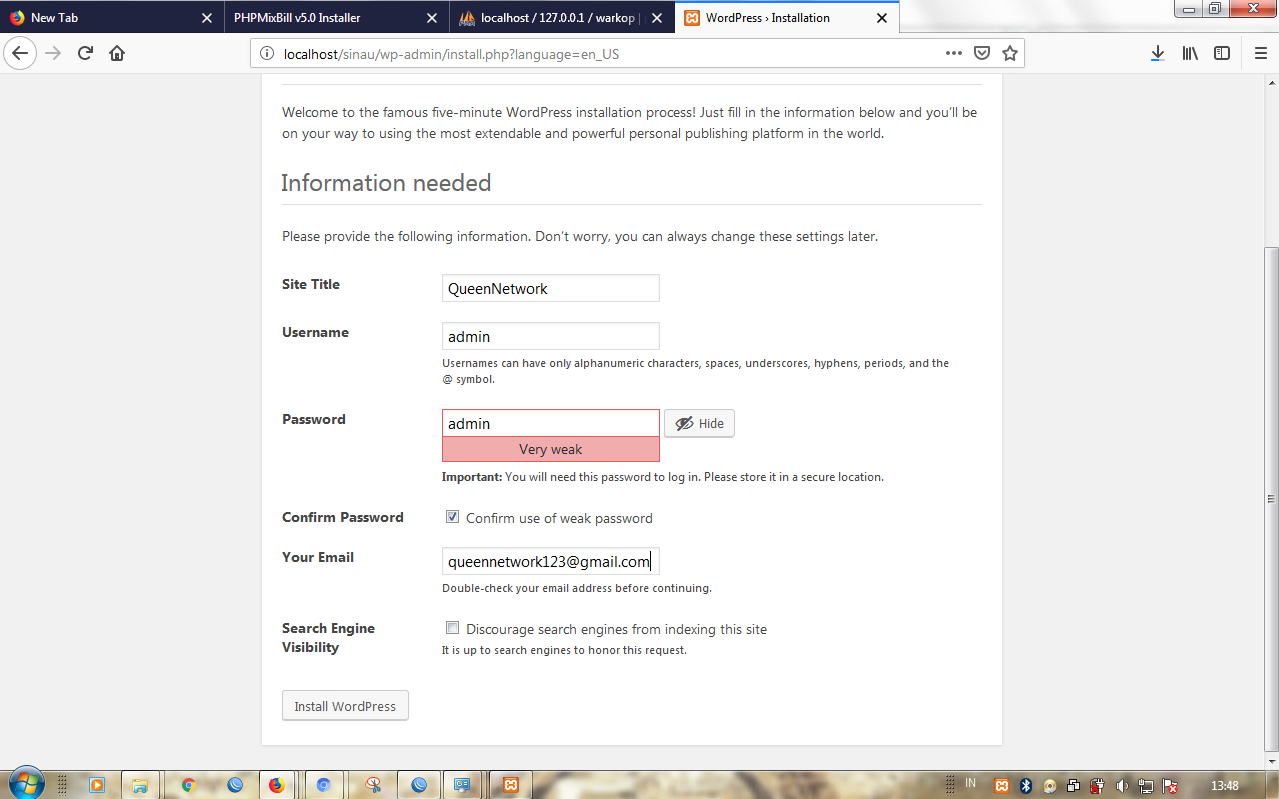Launch Windows Media Player from taskbar
Image resolution: width=1279 pixels, height=799 pixels.
[x=97, y=785]
